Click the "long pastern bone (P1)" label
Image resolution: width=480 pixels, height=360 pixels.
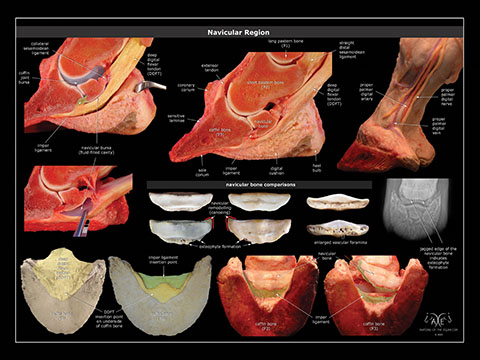pyautogui.click(x=286, y=44)
